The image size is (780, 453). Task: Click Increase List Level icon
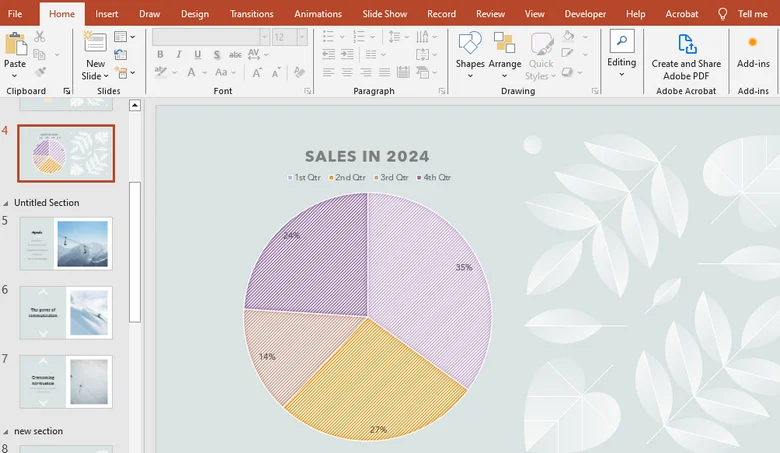tap(347, 54)
